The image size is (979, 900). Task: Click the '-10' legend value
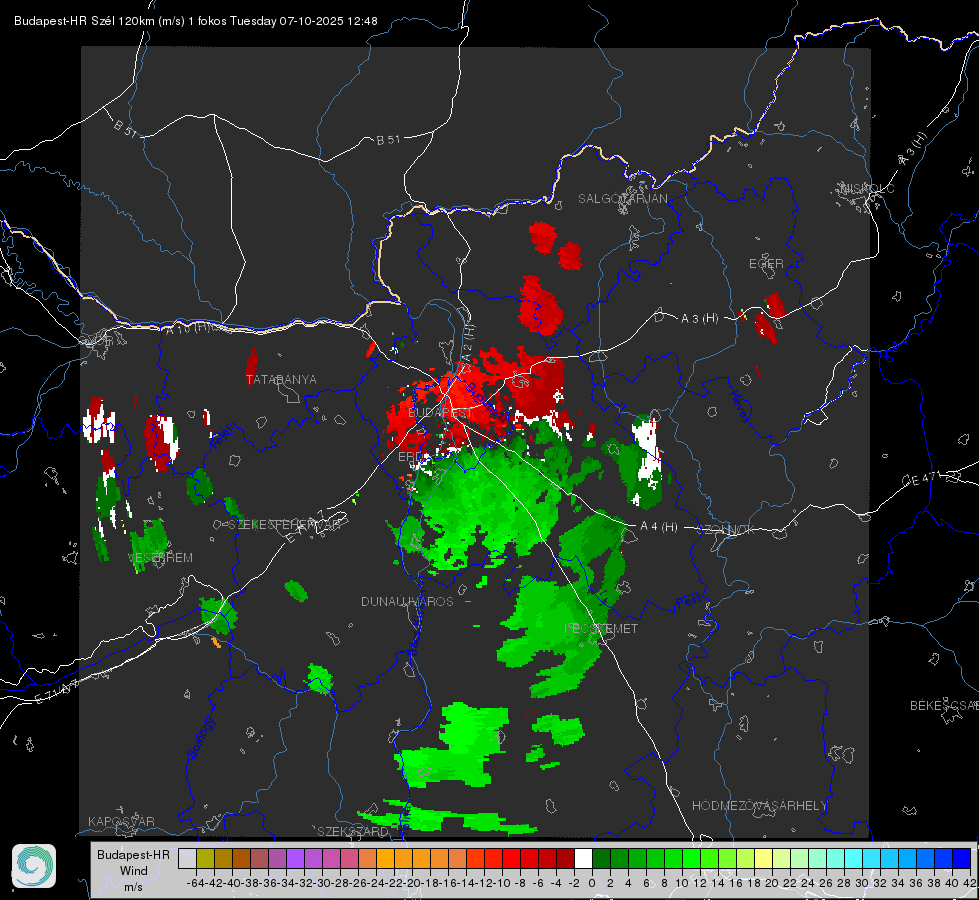(502, 883)
